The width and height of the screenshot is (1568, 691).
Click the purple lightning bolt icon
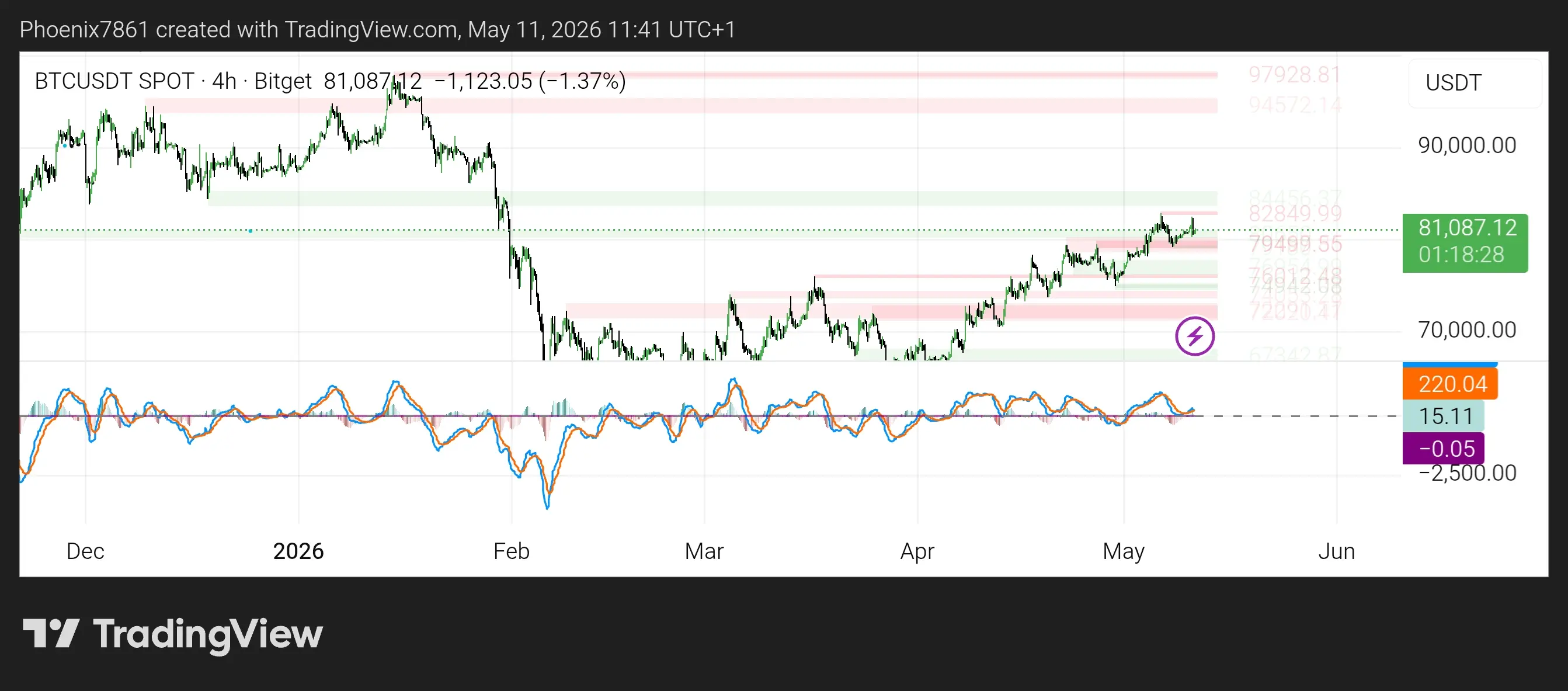pos(1194,335)
